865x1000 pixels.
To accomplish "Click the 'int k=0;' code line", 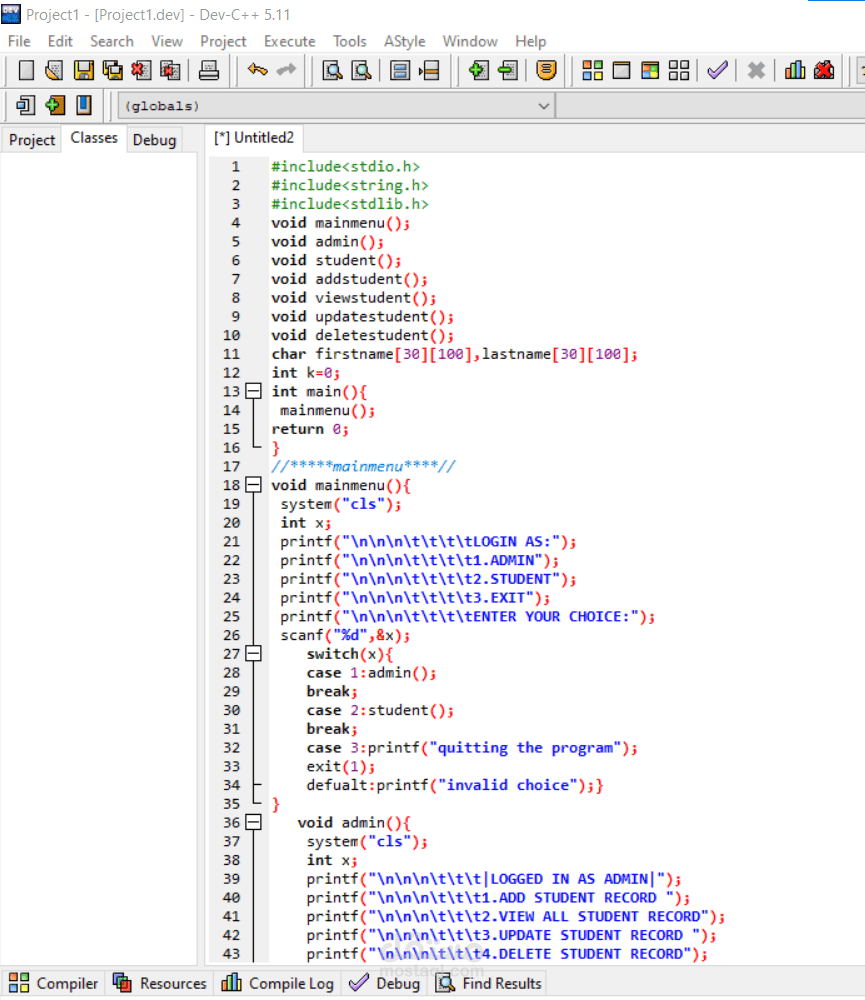I will click(x=306, y=372).
